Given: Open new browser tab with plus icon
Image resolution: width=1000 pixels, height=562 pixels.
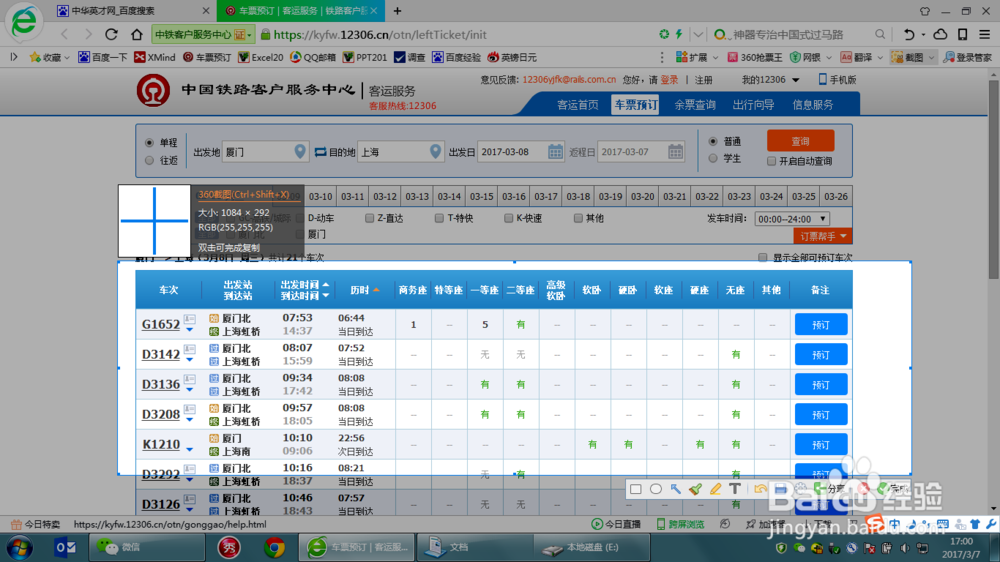Looking at the screenshot, I should click(x=397, y=11).
